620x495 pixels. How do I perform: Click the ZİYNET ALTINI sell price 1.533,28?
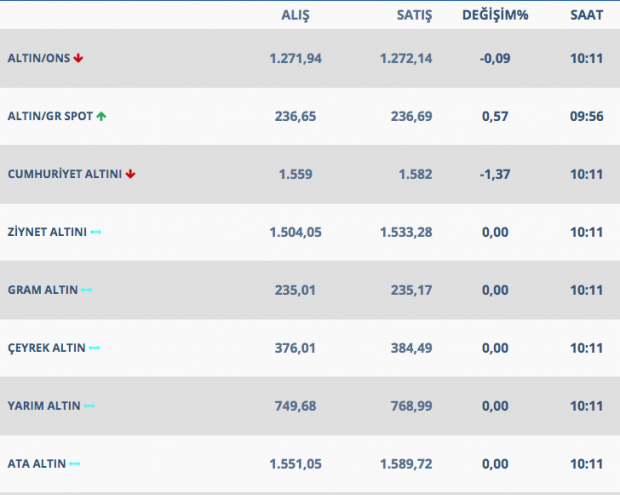(406, 232)
